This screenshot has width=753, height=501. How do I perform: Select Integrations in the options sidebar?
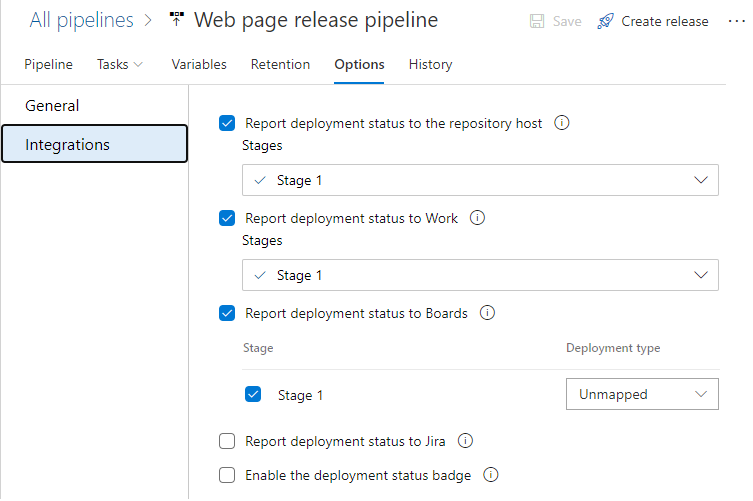coord(95,144)
